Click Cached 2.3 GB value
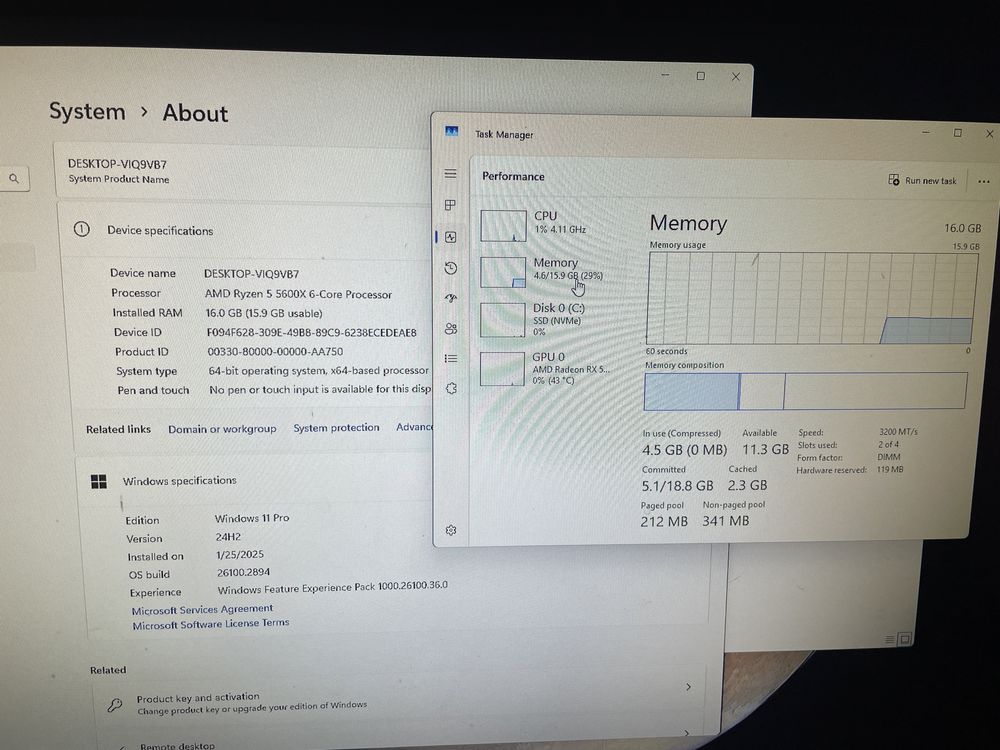Screen dimensions: 1000x750 [x=747, y=485]
